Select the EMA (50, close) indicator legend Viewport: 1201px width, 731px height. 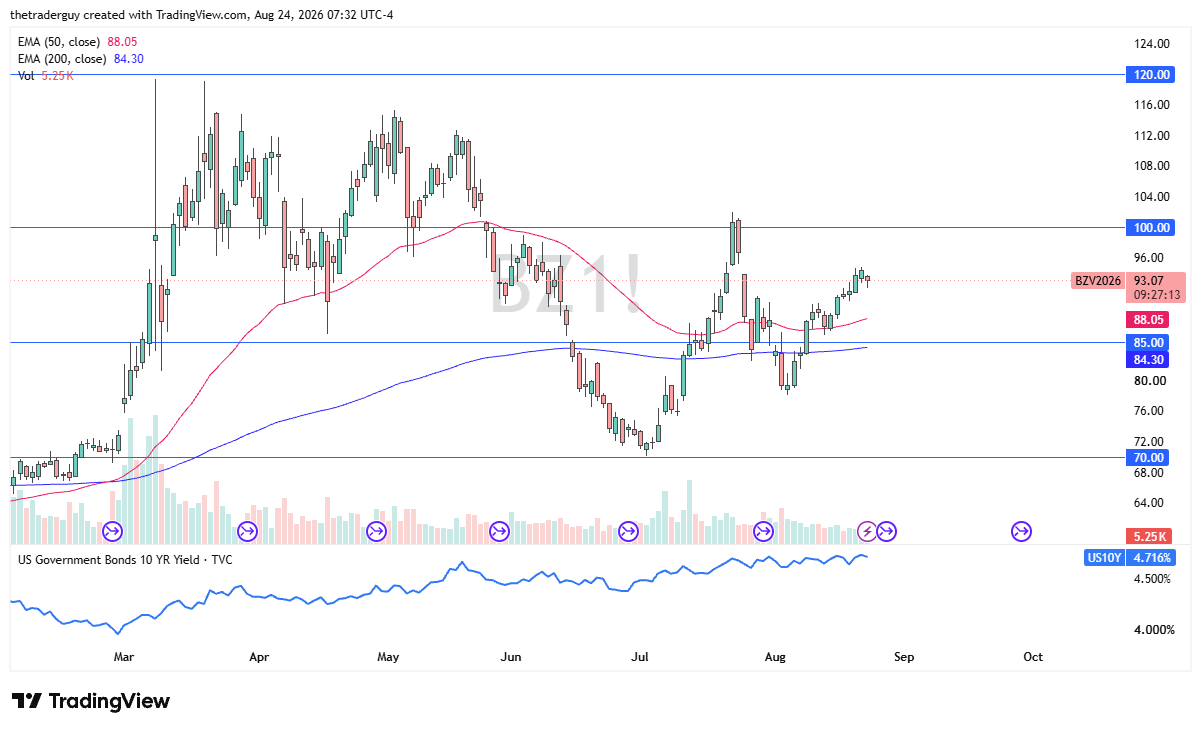[x=78, y=42]
